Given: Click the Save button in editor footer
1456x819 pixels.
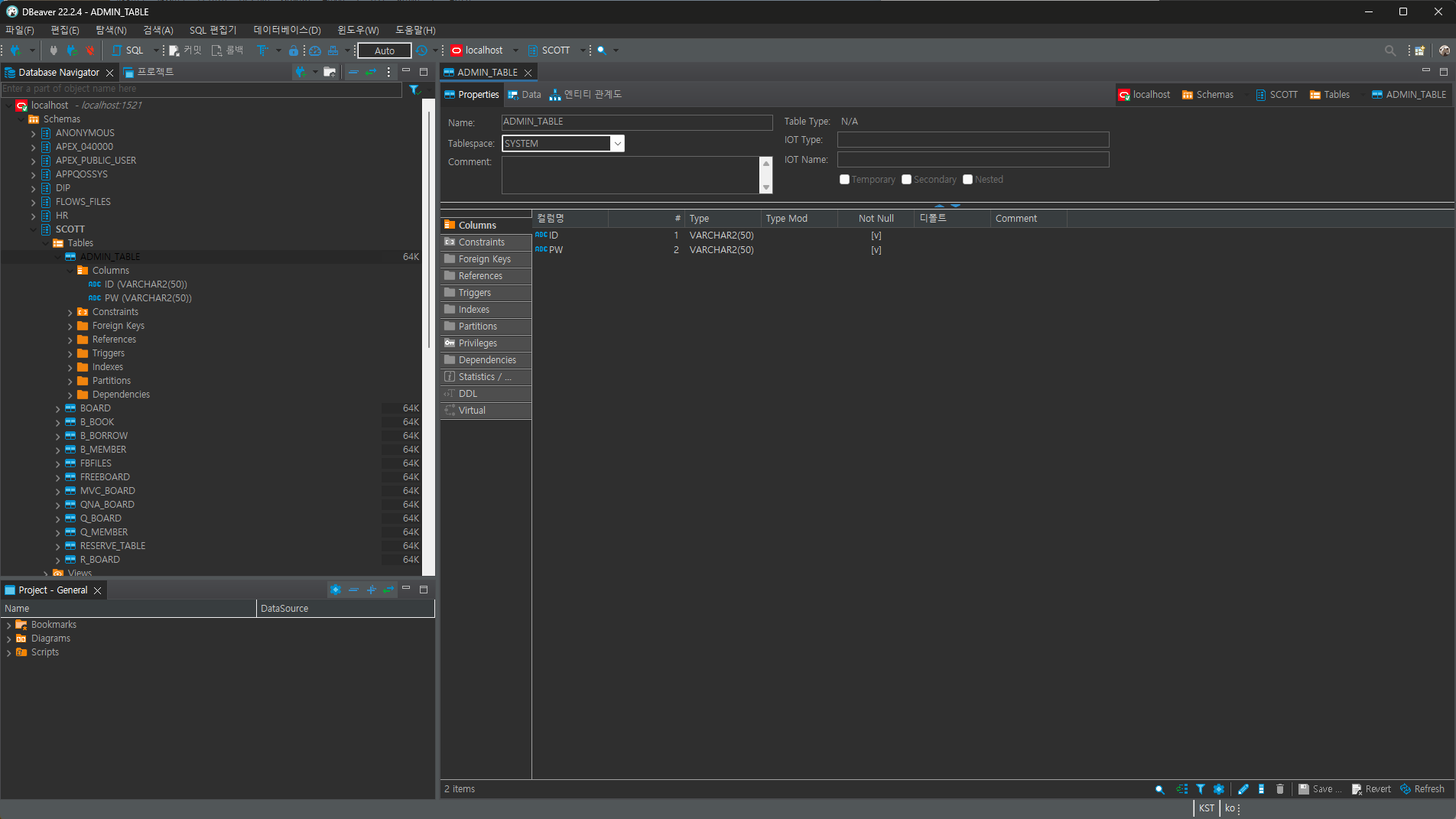Looking at the screenshot, I should coord(1319,789).
